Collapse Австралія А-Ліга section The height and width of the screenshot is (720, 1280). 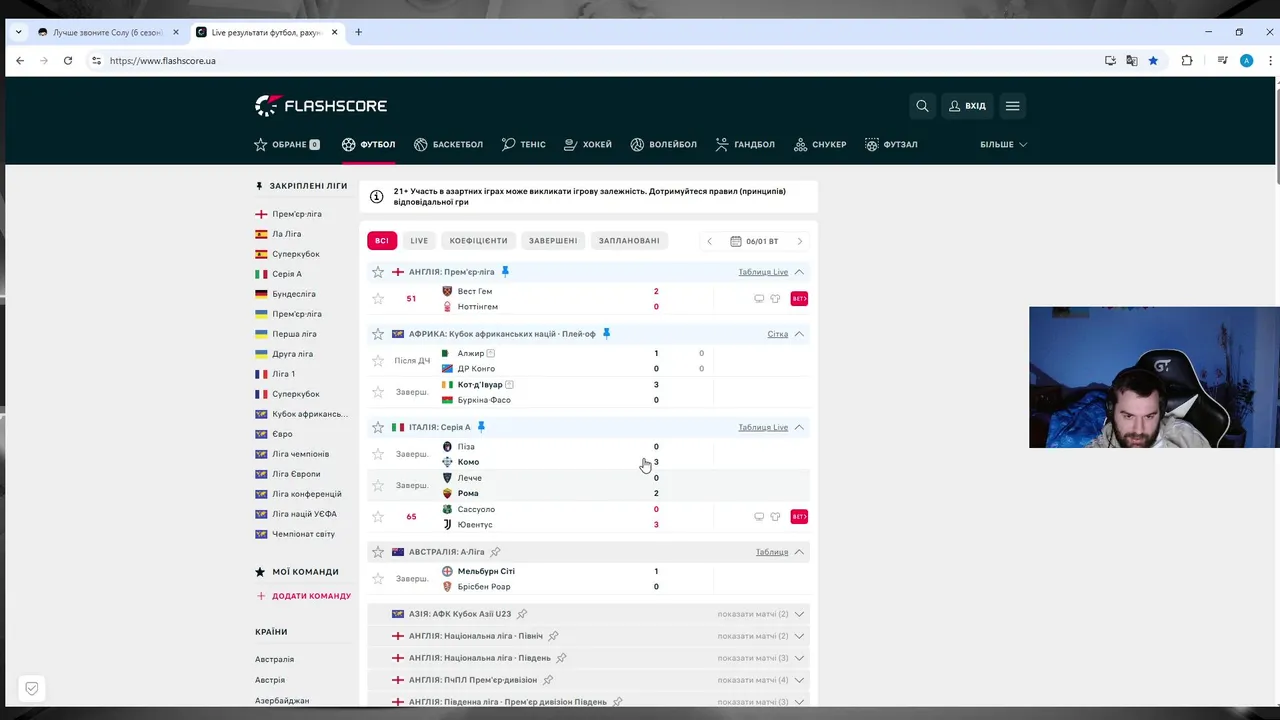click(799, 552)
